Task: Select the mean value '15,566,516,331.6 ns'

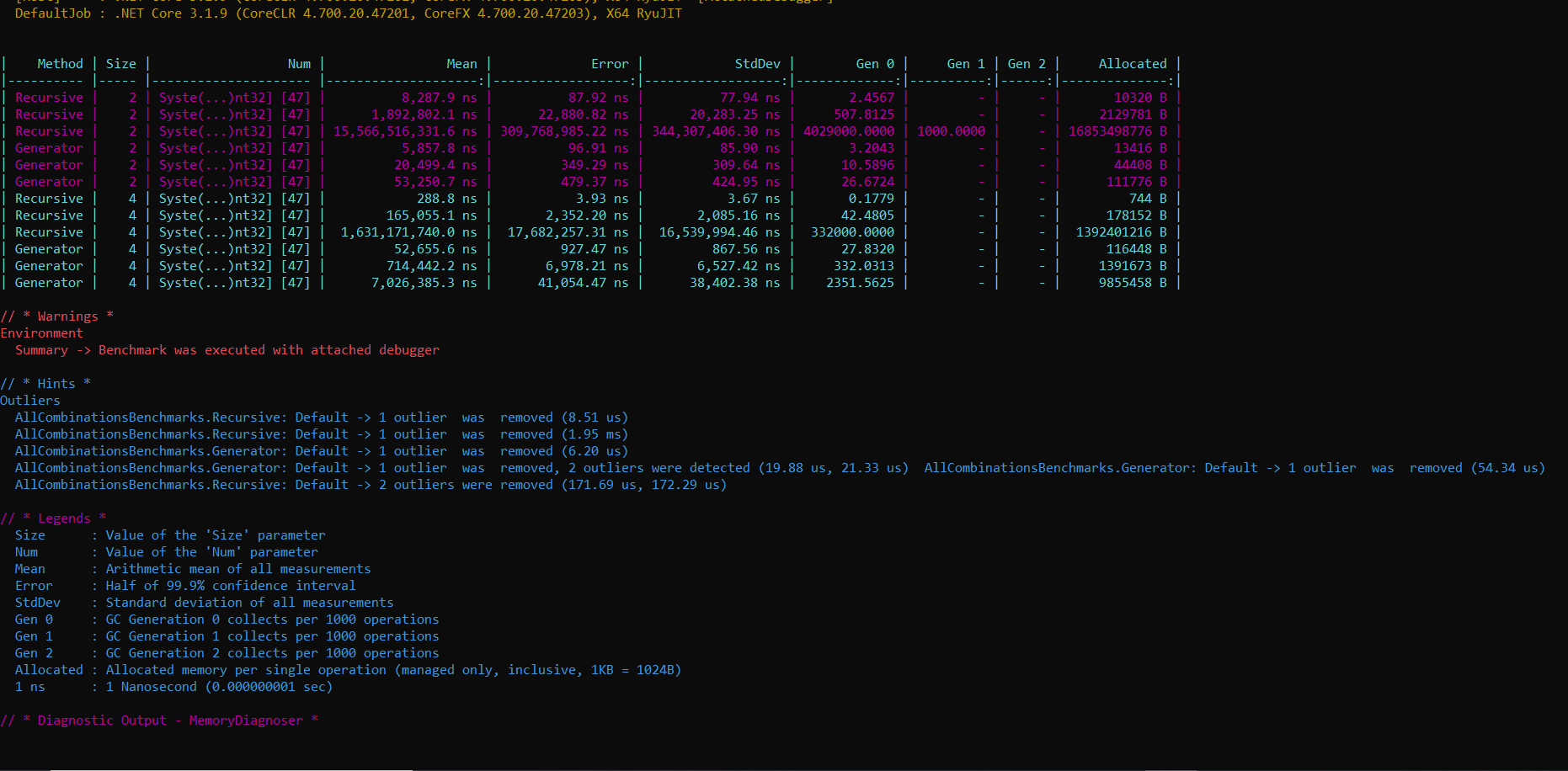Action: click(405, 131)
